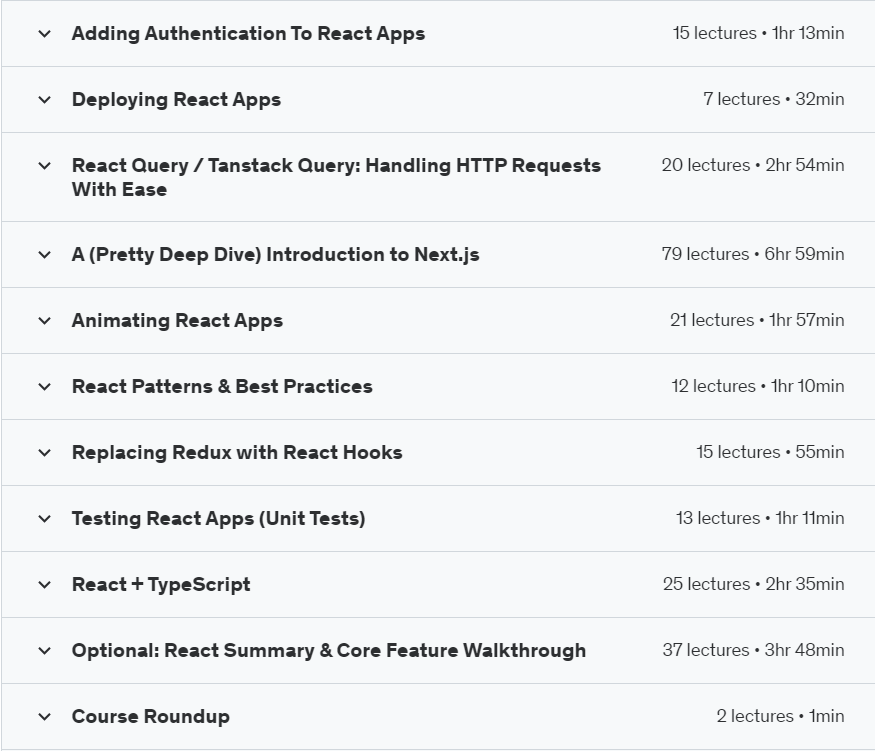Click the React Patterns & Best Practices chevron
This screenshot has height=751, width=875.
pos(44,387)
